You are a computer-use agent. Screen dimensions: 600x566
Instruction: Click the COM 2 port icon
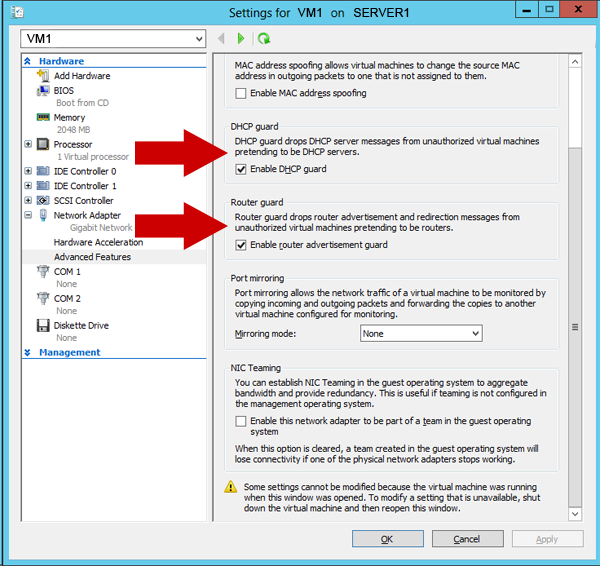(x=43, y=298)
